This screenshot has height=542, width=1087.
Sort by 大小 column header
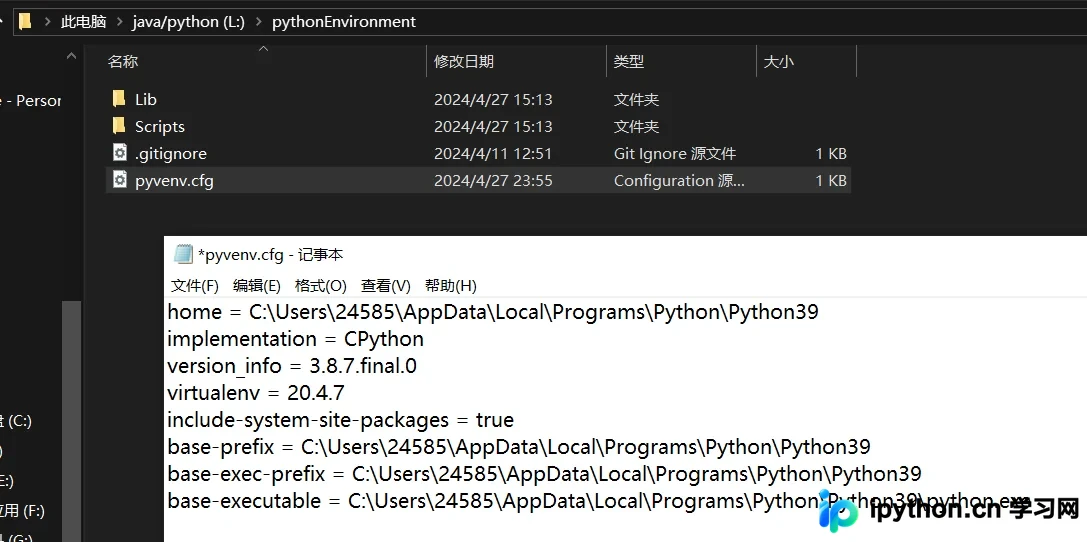[779, 62]
